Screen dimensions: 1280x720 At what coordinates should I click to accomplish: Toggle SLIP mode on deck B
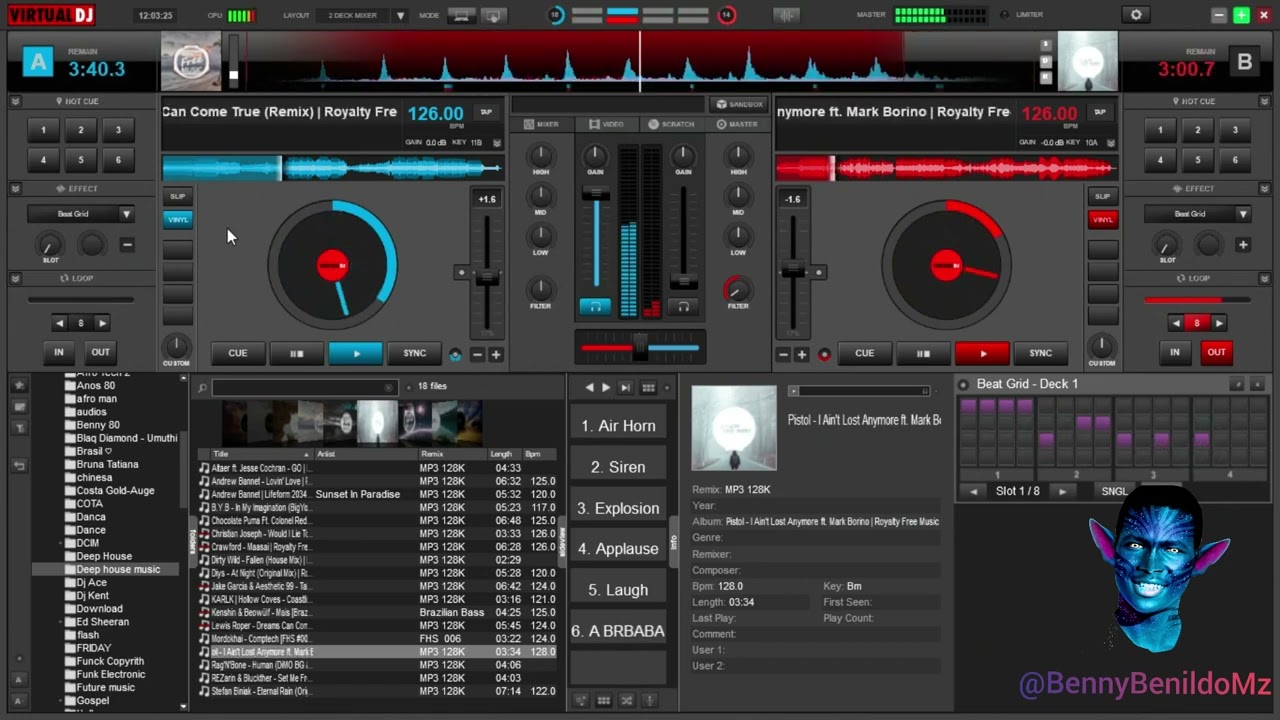pos(1103,197)
